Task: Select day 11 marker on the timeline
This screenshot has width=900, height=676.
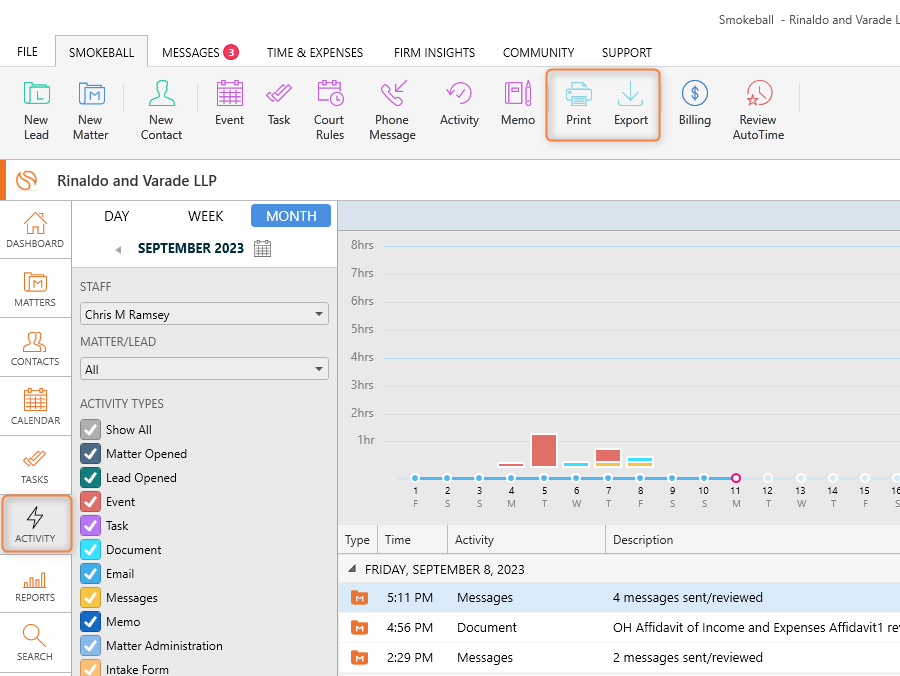Action: [736, 477]
